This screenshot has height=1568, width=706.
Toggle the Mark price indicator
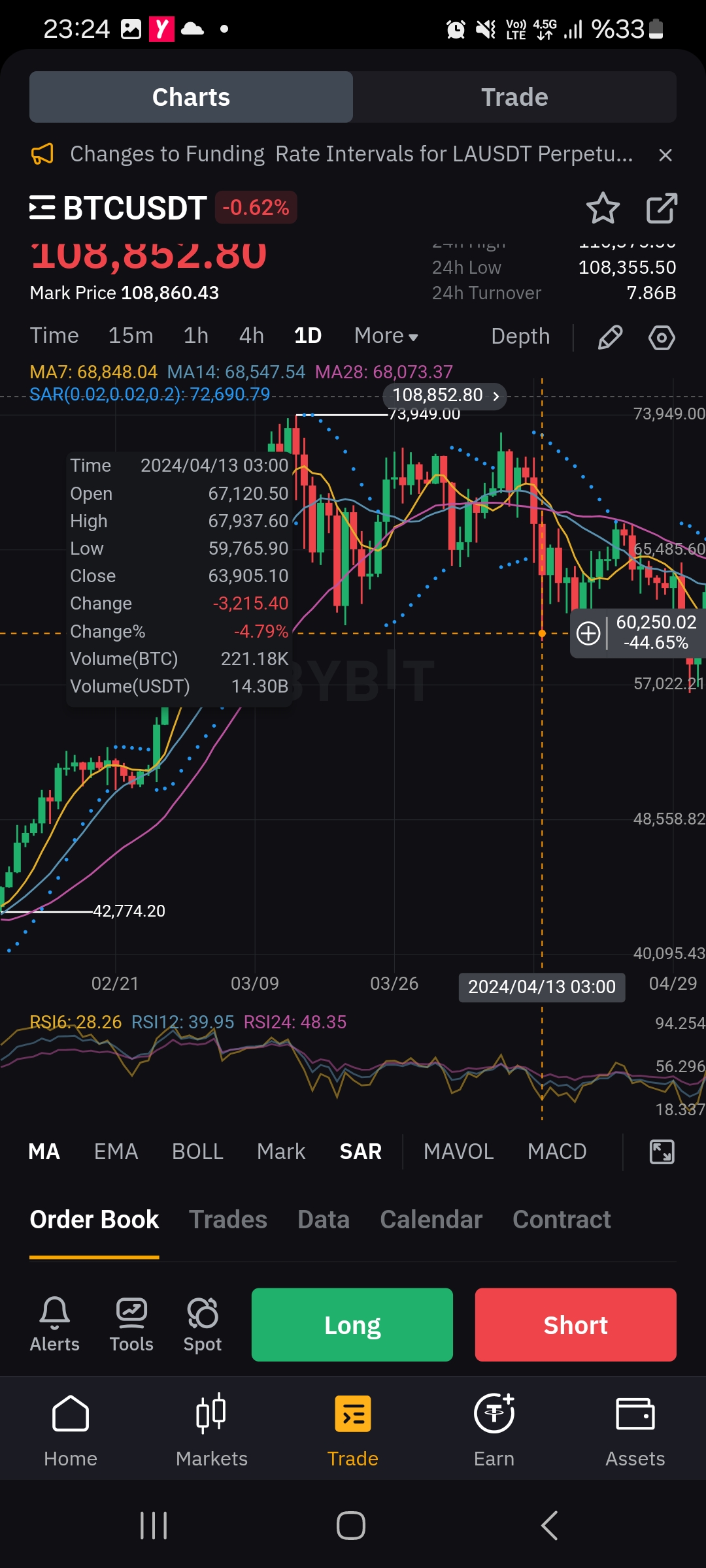click(x=281, y=1151)
